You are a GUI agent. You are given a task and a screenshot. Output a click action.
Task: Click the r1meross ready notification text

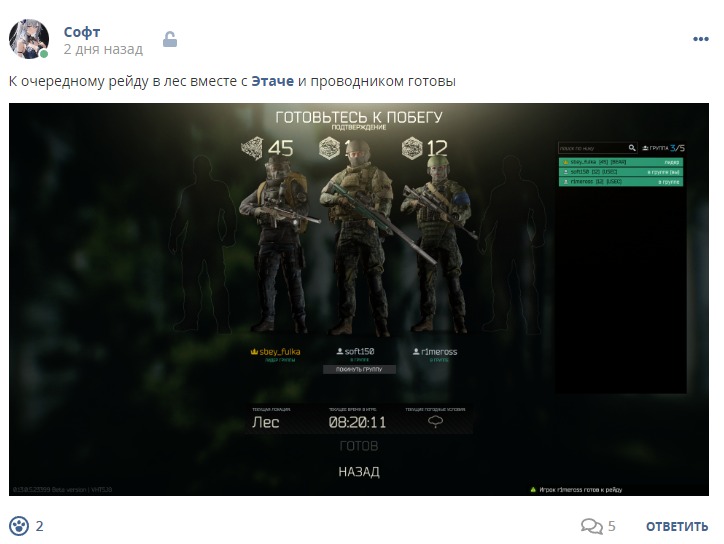[580, 490]
